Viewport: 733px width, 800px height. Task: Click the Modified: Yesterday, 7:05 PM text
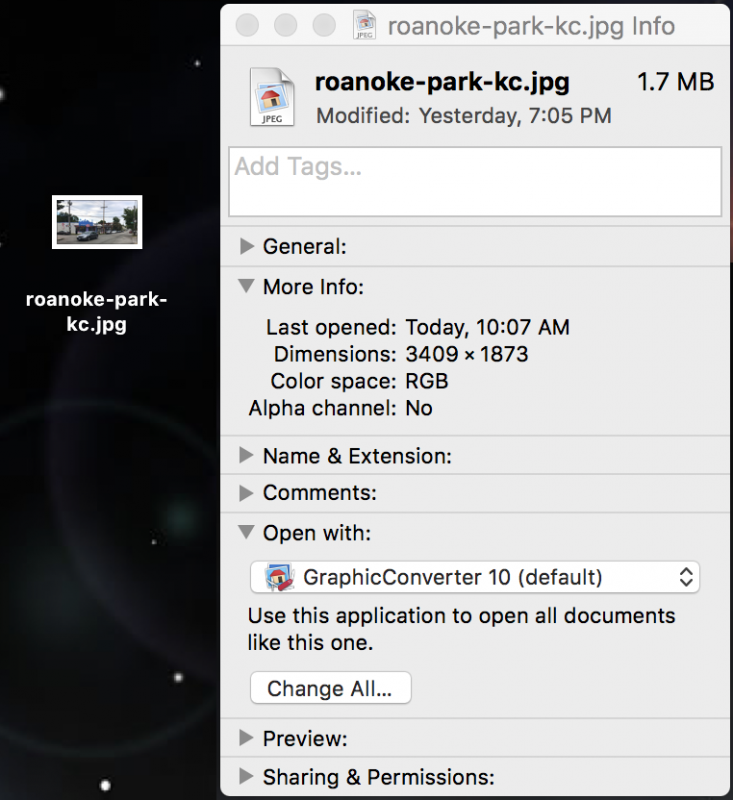464,116
